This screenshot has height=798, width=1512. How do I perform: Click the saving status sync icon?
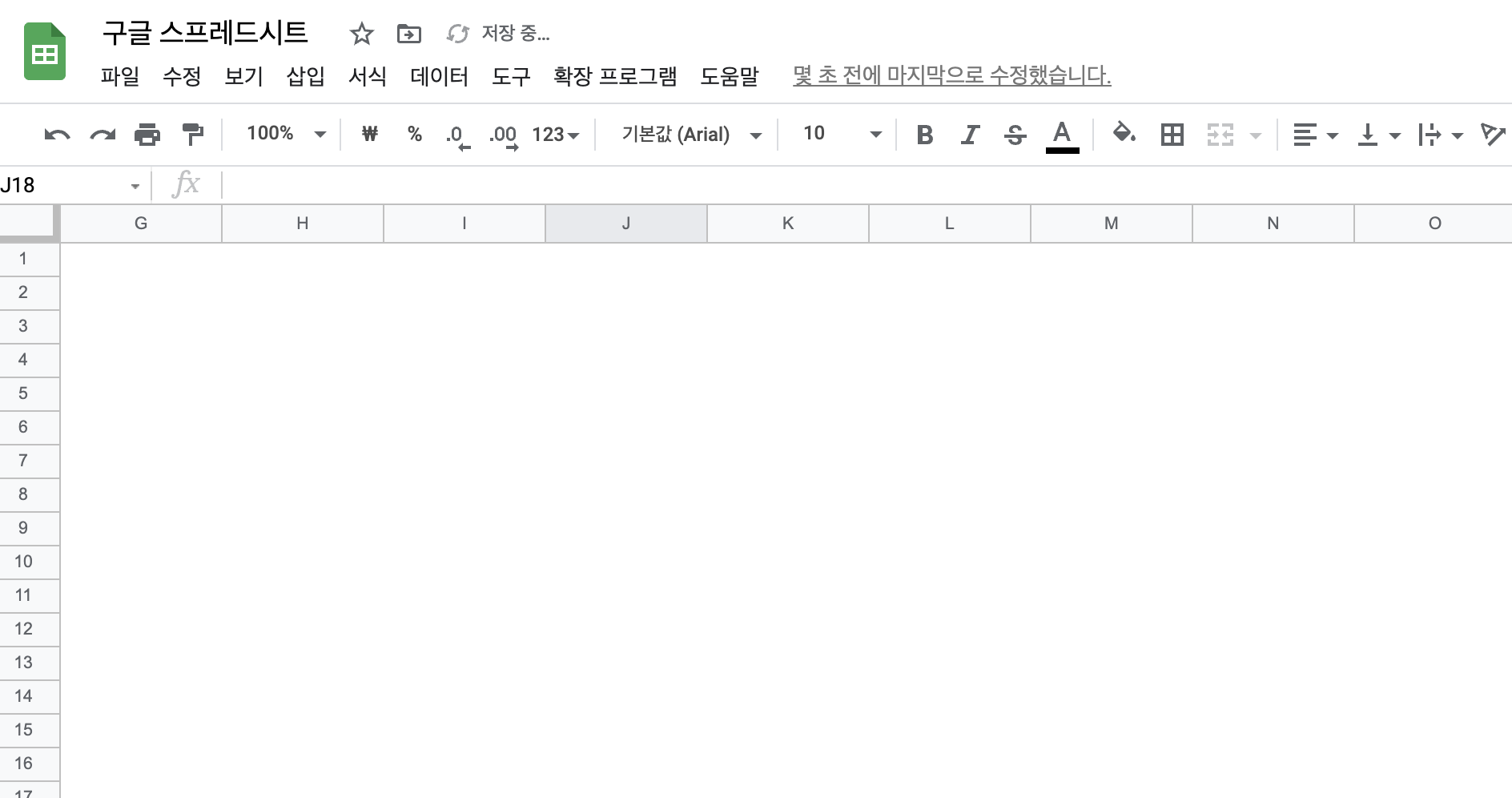coord(457,34)
